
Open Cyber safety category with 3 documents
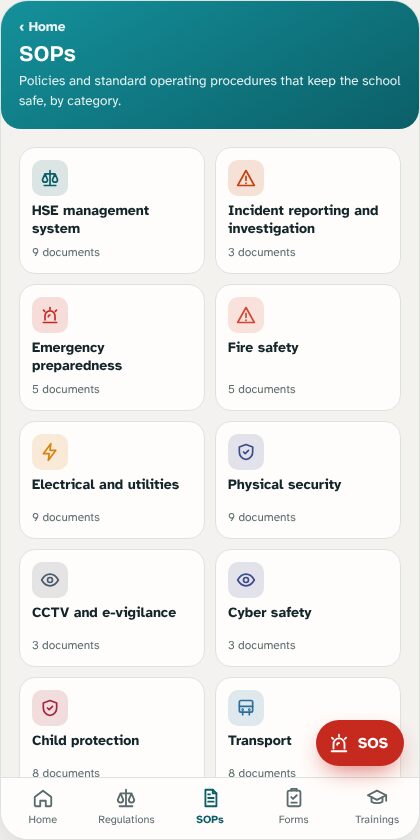(308, 608)
